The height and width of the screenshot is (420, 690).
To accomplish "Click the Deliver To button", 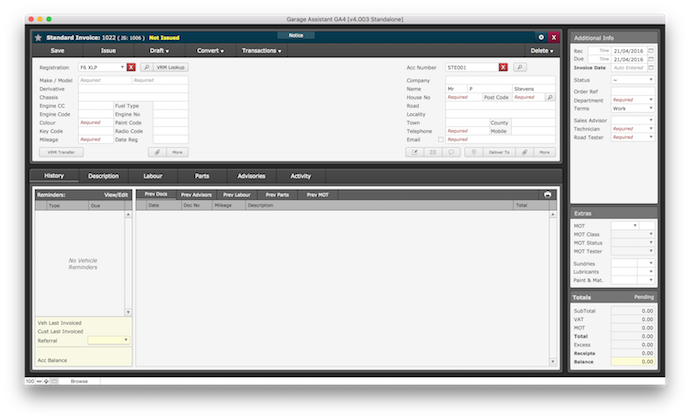I will (499, 152).
